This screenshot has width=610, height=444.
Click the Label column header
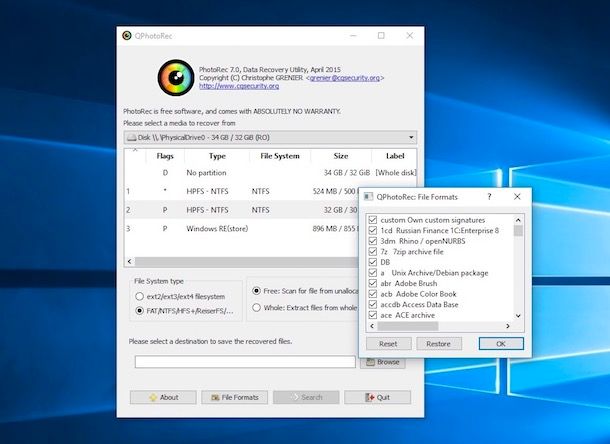394,156
